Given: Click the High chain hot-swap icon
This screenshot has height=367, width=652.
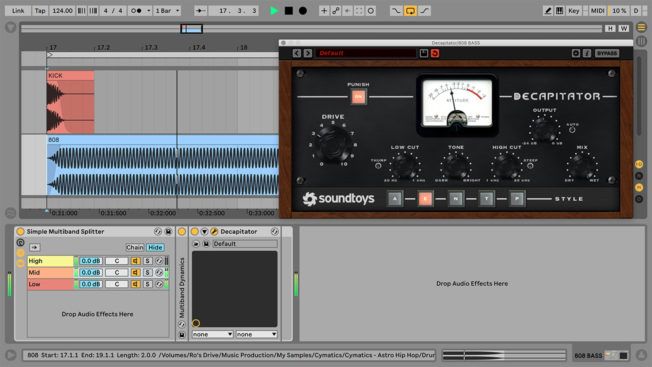Looking at the screenshot, I should coord(159,261).
